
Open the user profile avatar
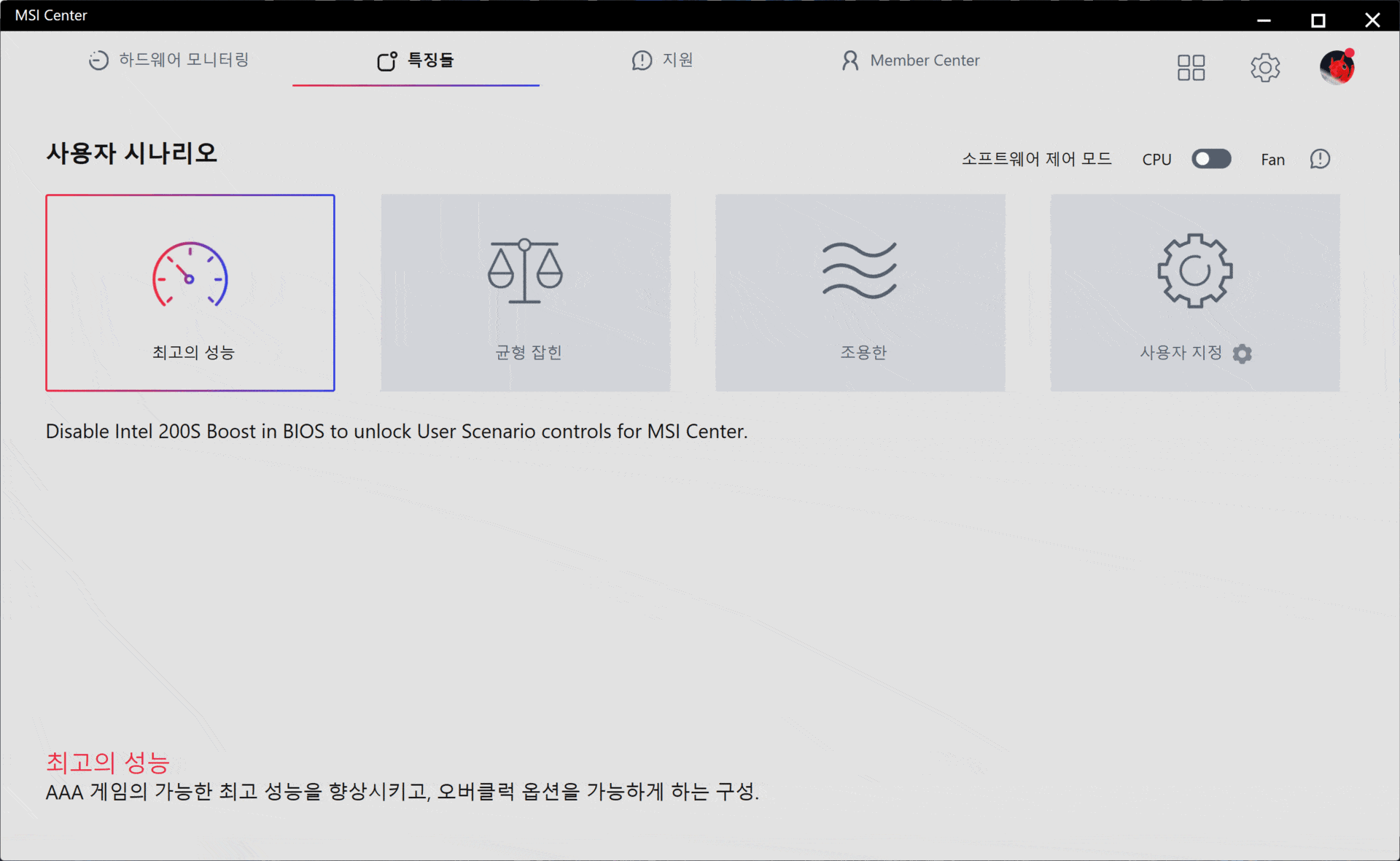(1337, 67)
